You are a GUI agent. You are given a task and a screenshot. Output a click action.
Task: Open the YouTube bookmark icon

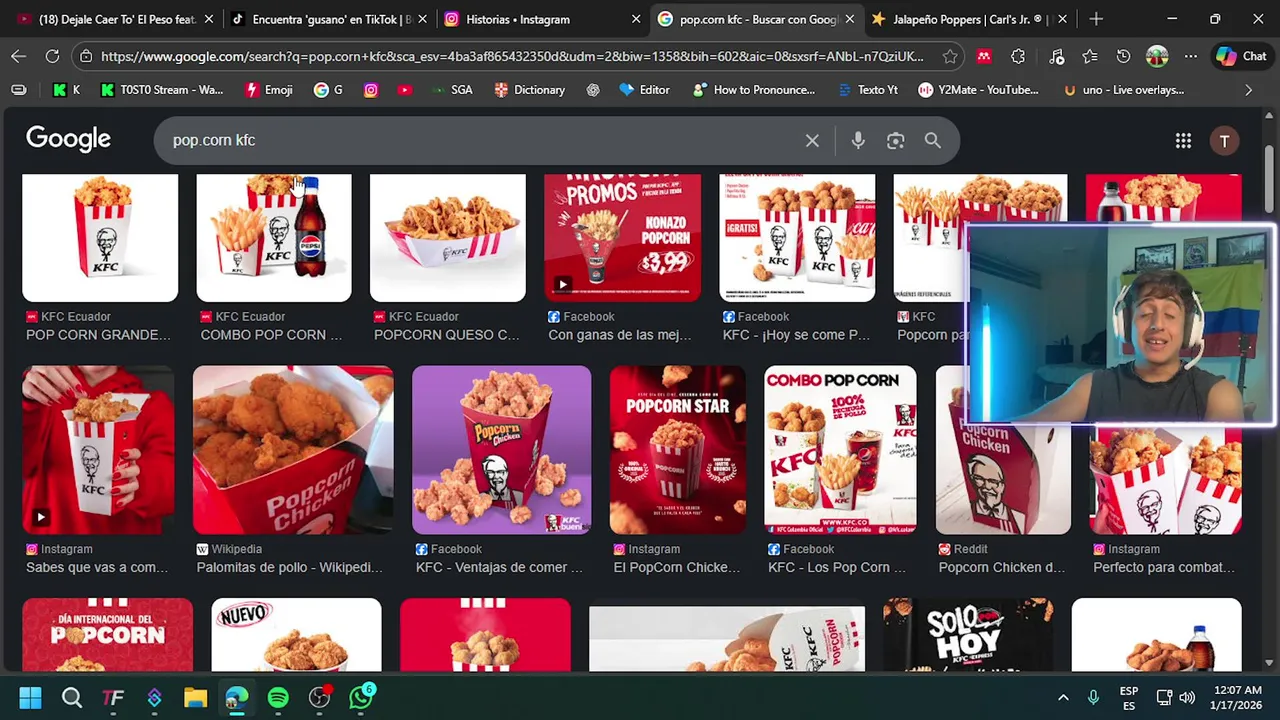404,90
